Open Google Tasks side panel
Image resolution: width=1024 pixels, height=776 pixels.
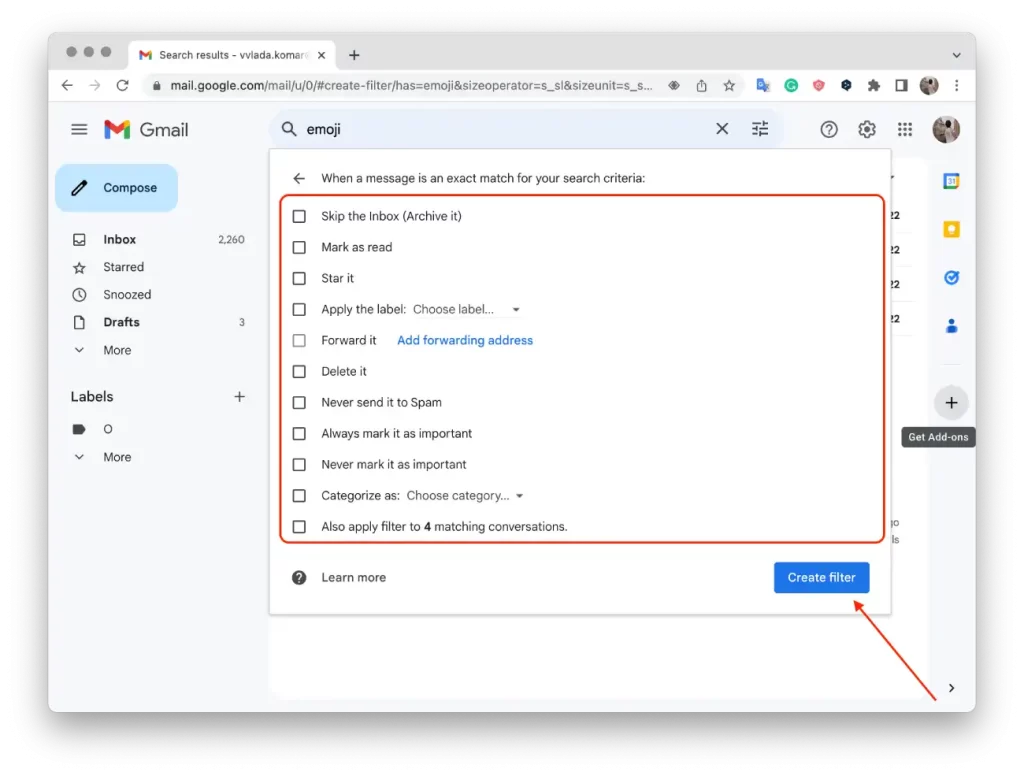951,278
